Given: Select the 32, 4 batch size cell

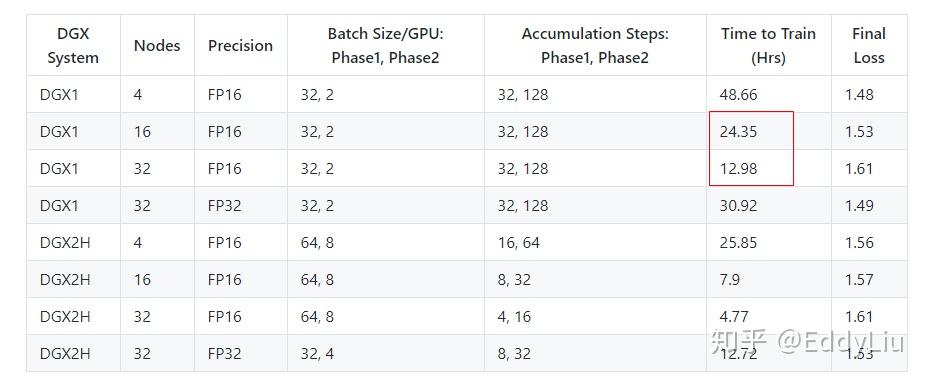Looking at the screenshot, I should pos(317,353).
